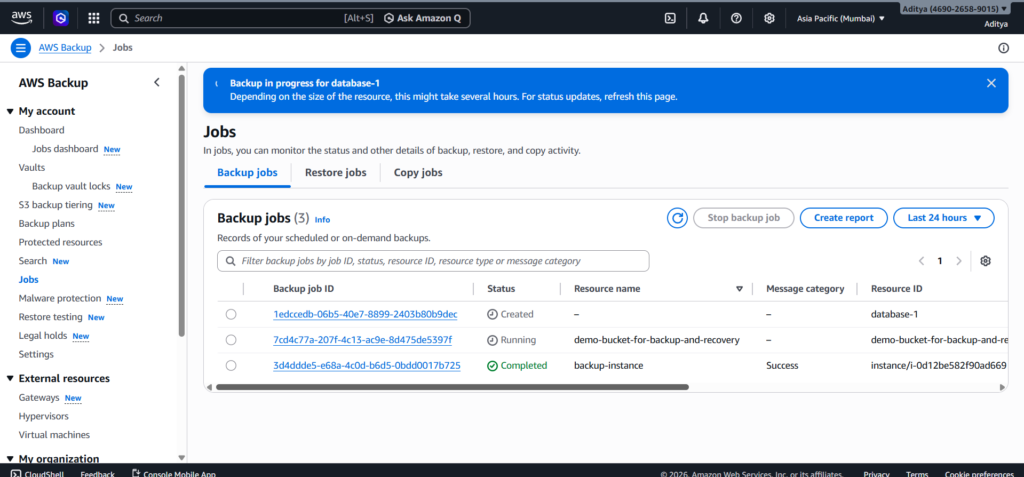Select the radio button for Running job

click(231, 340)
